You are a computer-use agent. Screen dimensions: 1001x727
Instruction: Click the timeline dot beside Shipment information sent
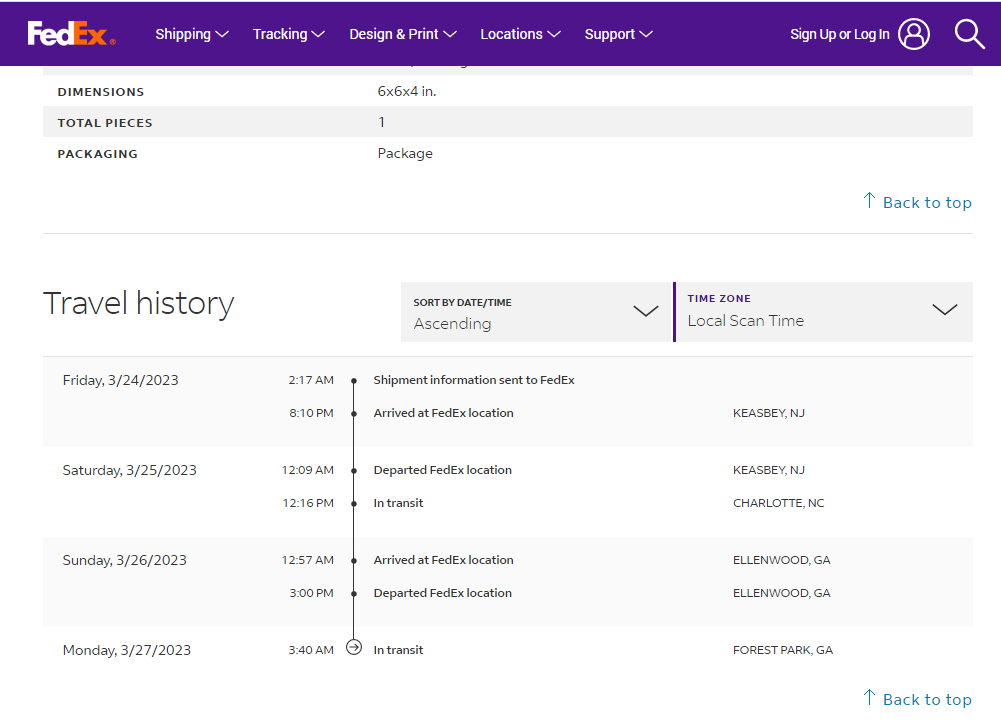354,380
